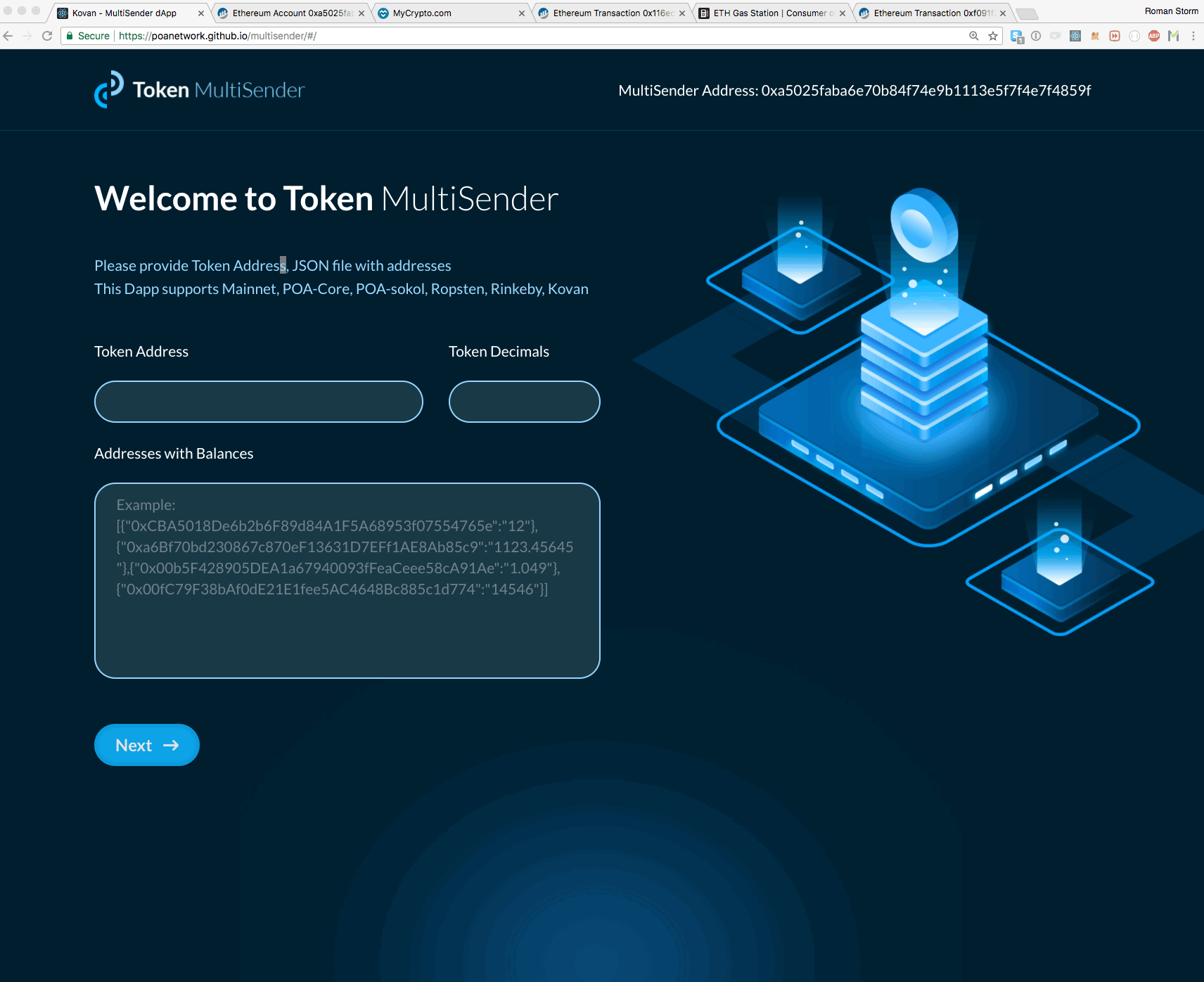
Task: Click the 'Welcome to Token MultiSender' heading
Action: [326, 199]
